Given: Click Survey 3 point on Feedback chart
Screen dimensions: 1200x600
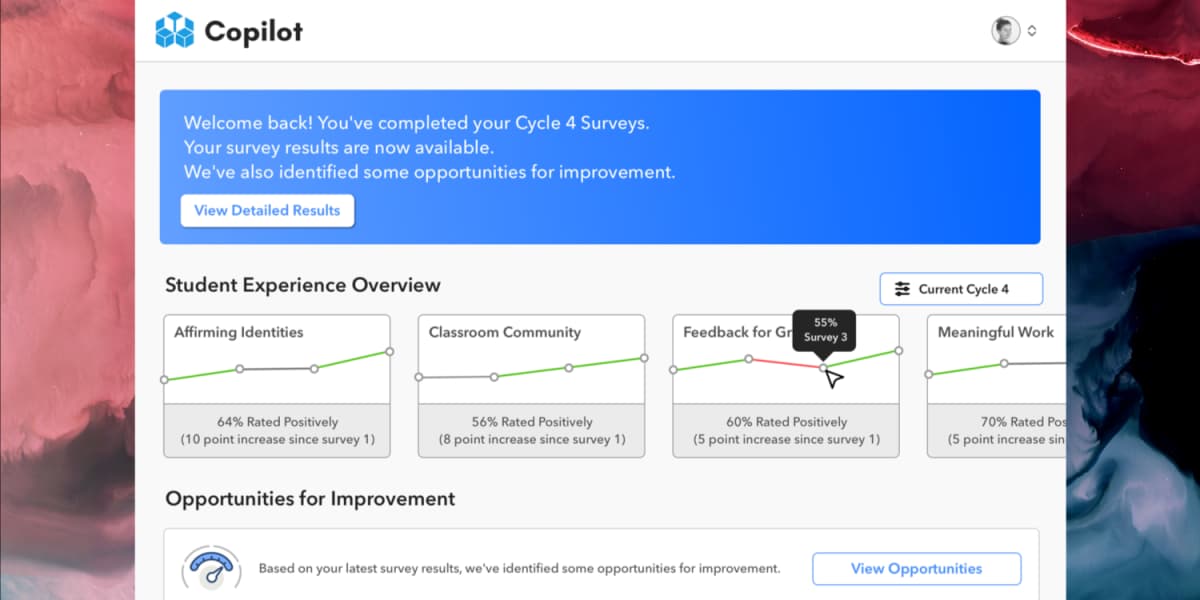Looking at the screenshot, I should click(x=823, y=368).
